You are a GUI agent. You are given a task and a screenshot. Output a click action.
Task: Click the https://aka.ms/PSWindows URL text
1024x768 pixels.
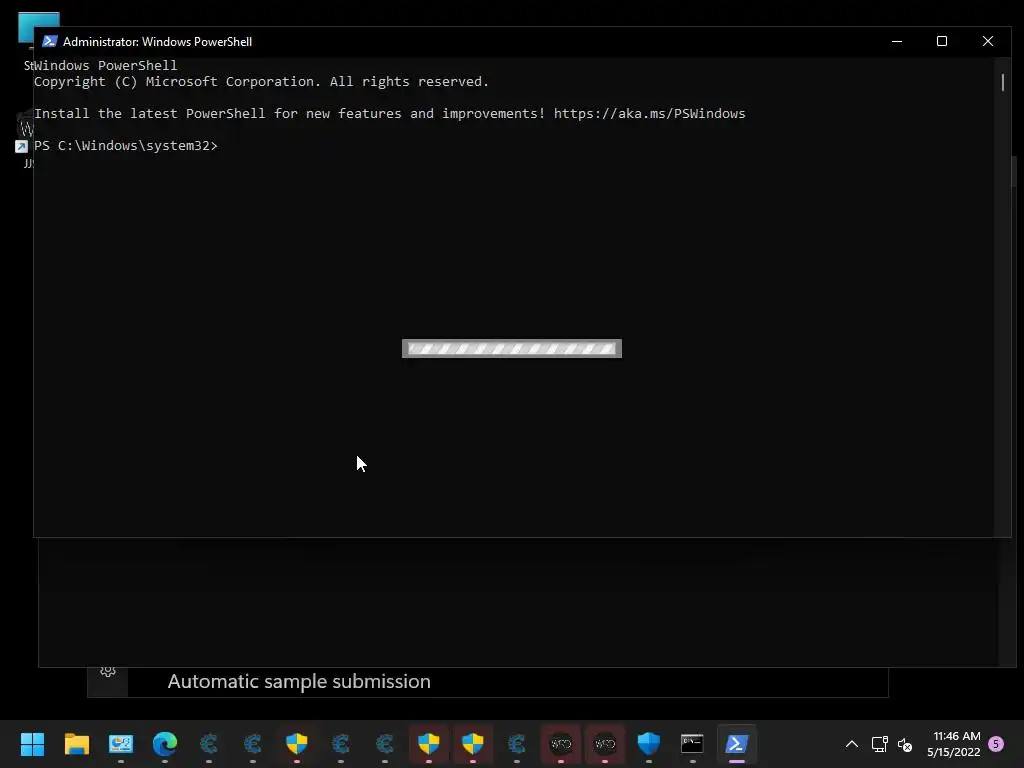tap(649, 114)
